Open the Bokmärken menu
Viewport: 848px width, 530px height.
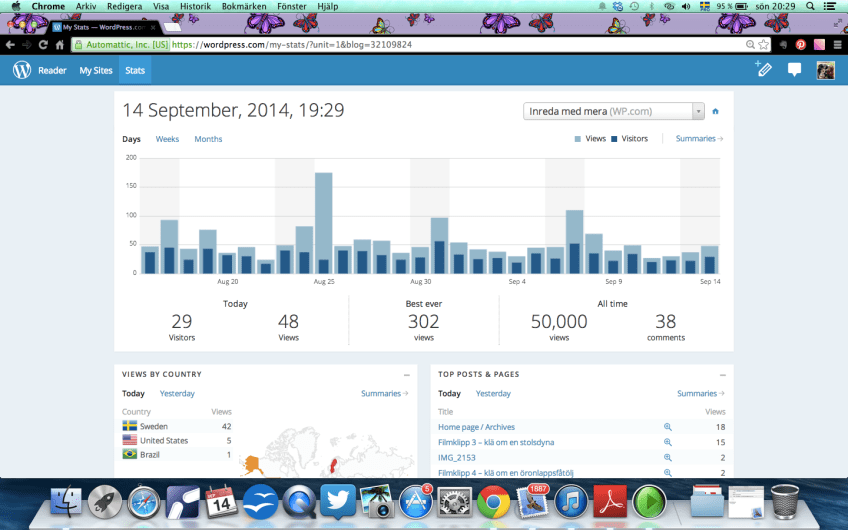click(244, 6)
